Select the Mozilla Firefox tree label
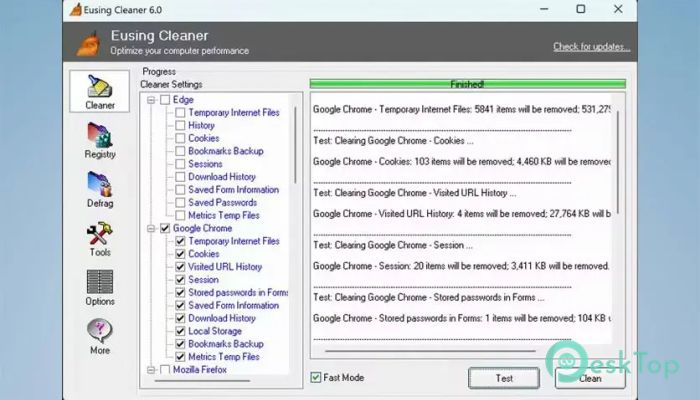The height and width of the screenshot is (400, 700). (200, 370)
